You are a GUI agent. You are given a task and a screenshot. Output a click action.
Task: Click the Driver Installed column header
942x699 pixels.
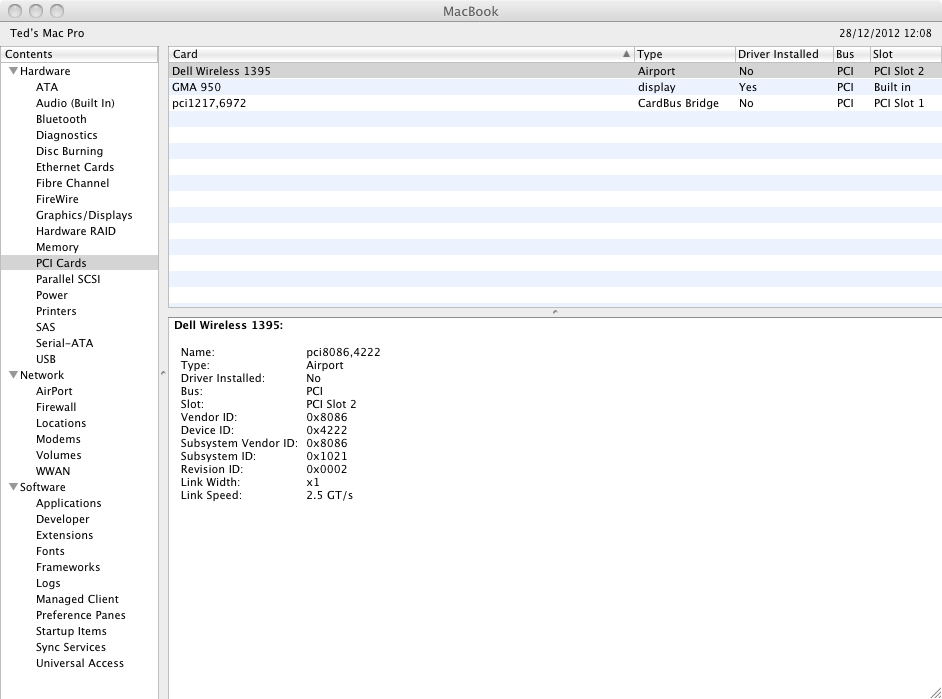tap(778, 54)
